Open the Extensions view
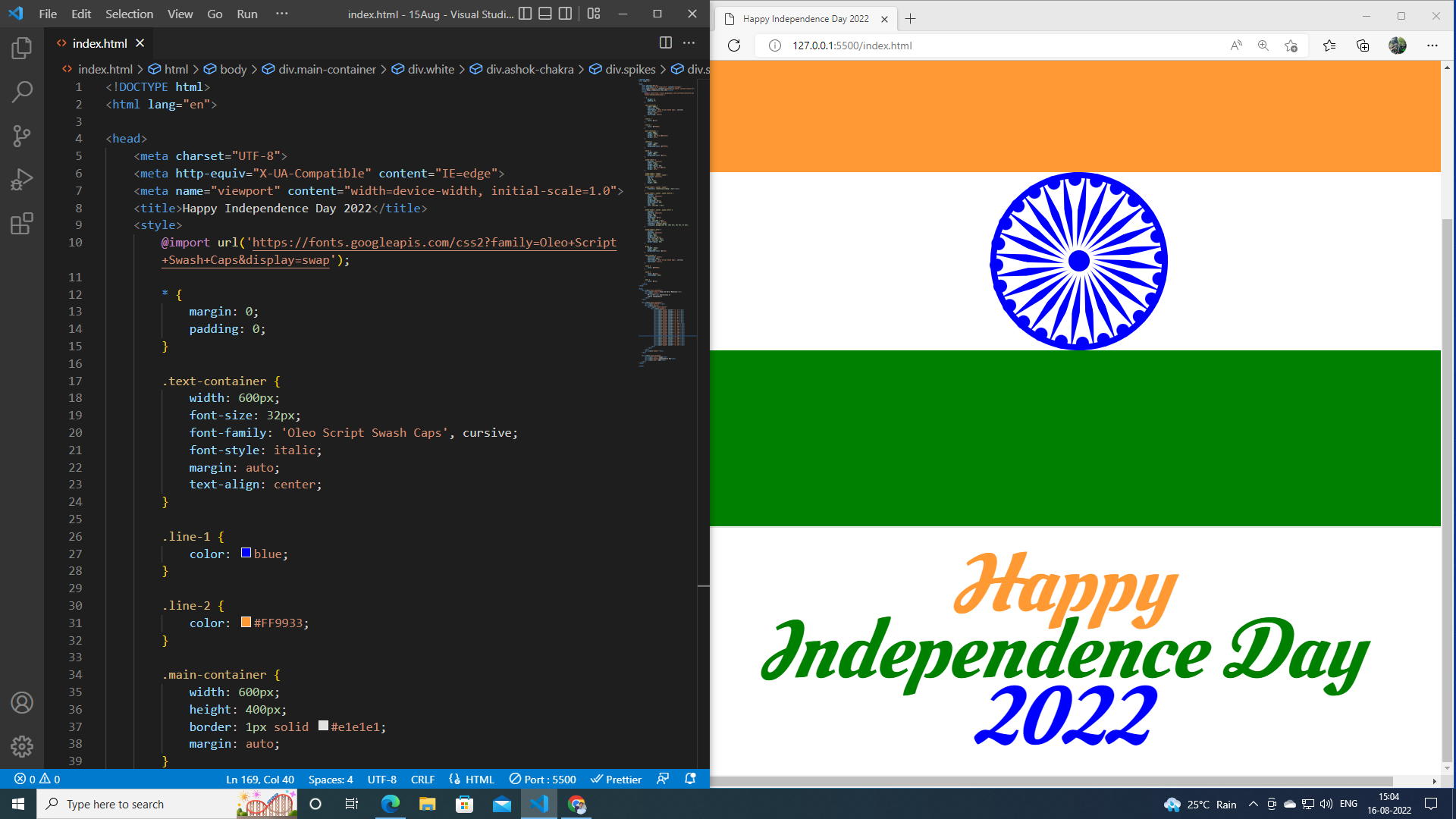The width and height of the screenshot is (1456, 819). click(22, 224)
